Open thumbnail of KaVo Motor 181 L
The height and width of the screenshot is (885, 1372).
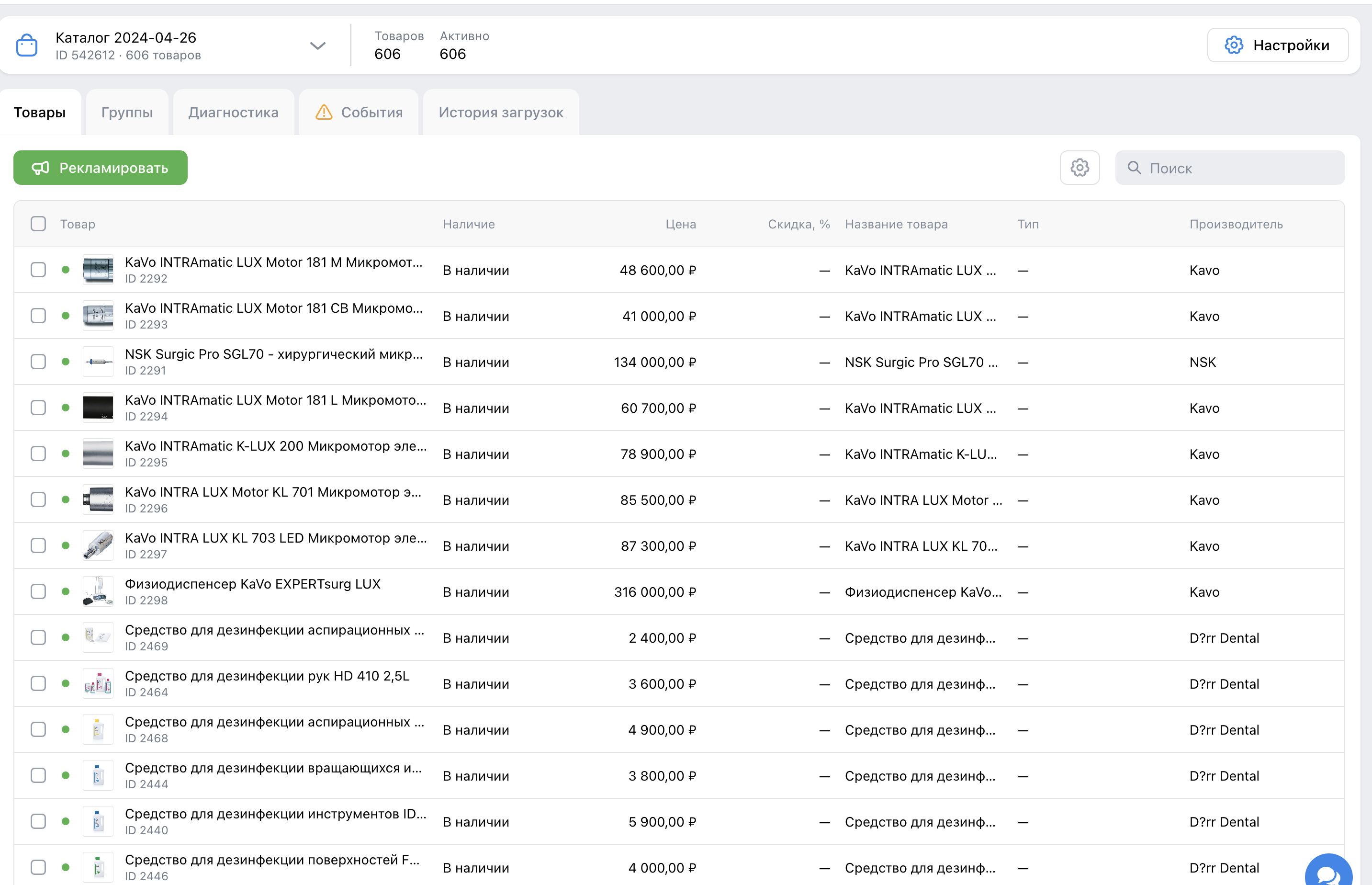98,408
